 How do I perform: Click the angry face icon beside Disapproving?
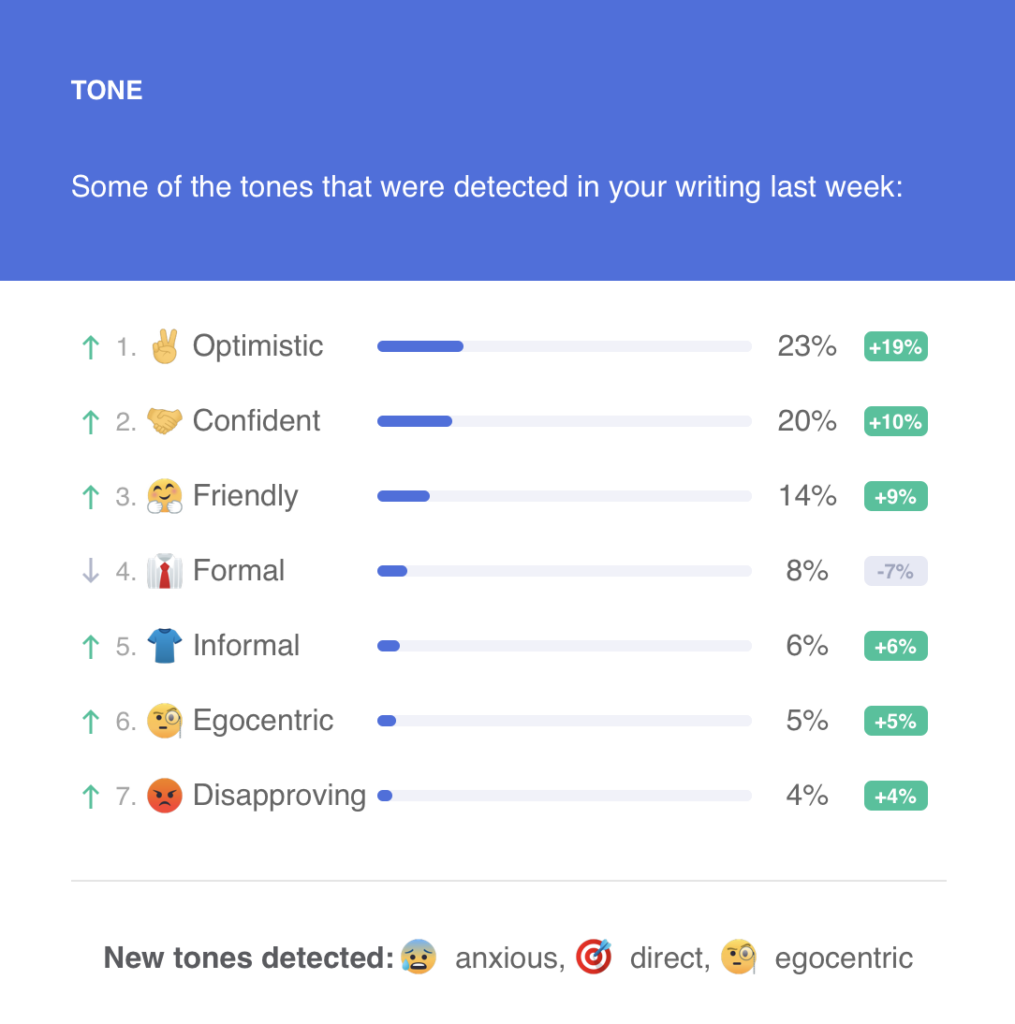(x=165, y=795)
